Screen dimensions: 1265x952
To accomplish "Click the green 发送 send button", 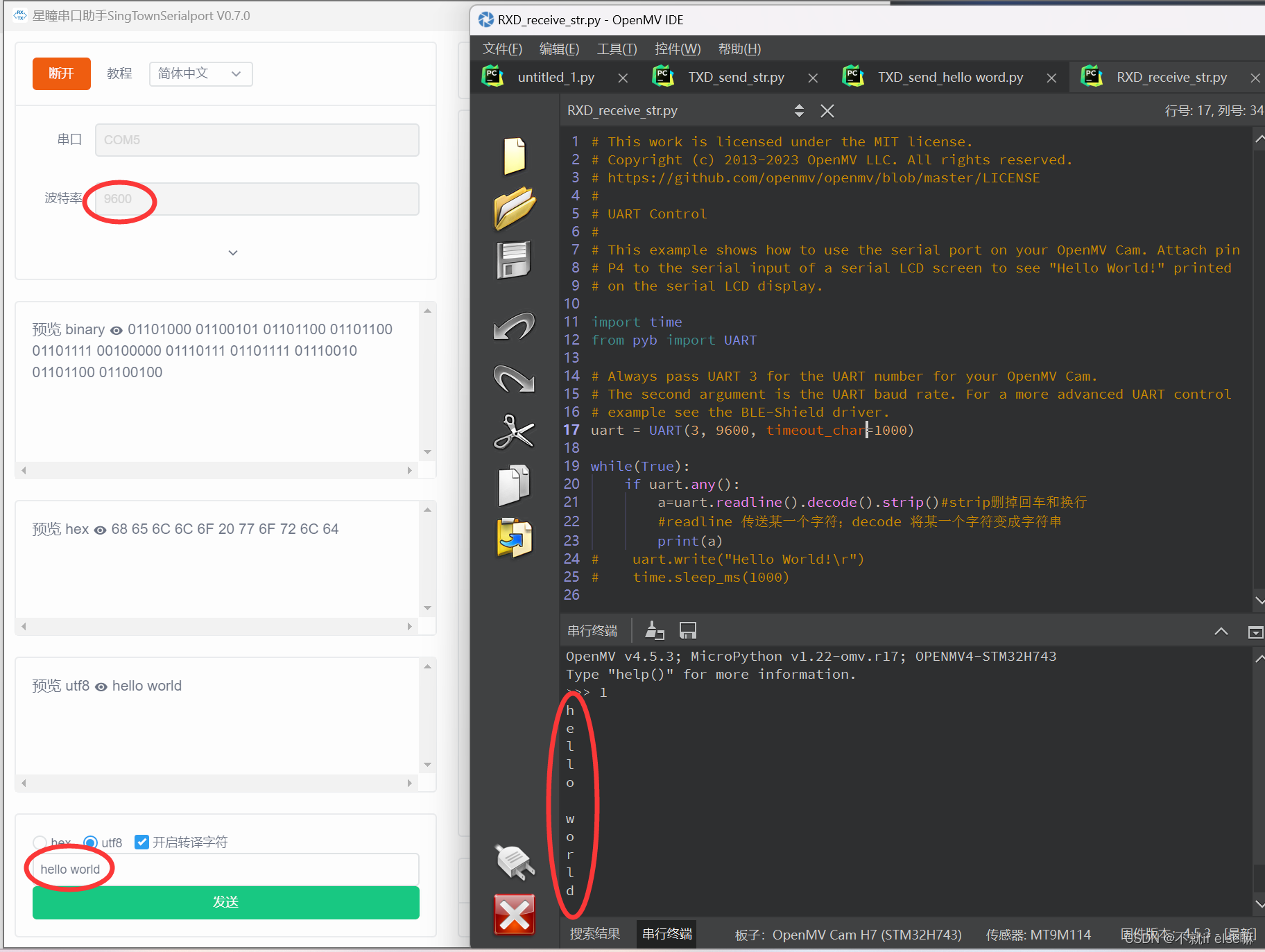I will (226, 902).
